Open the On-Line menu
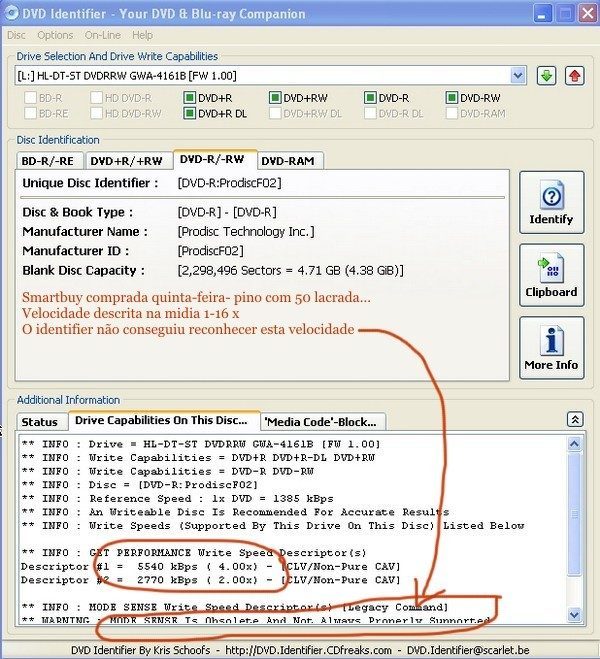The height and width of the screenshot is (659, 600). (x=103, y=35)
